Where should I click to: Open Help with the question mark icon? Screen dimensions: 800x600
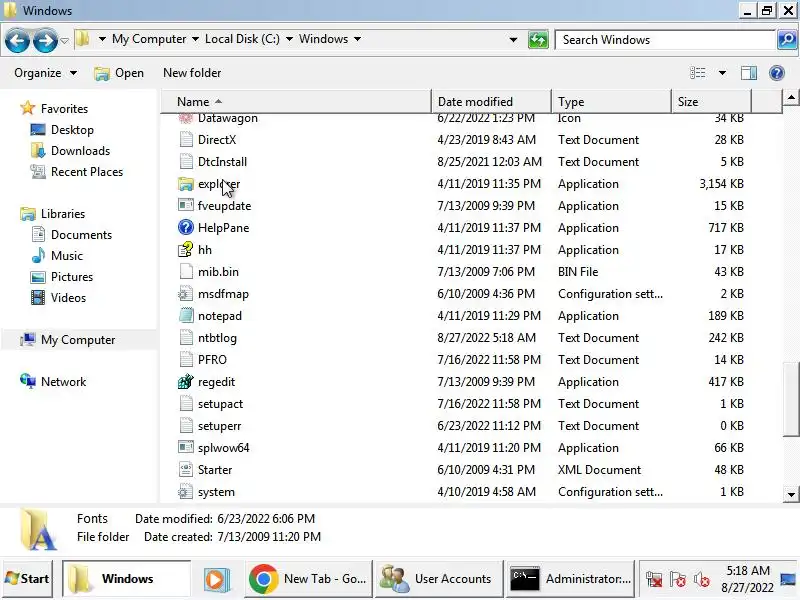click(777, 73)
